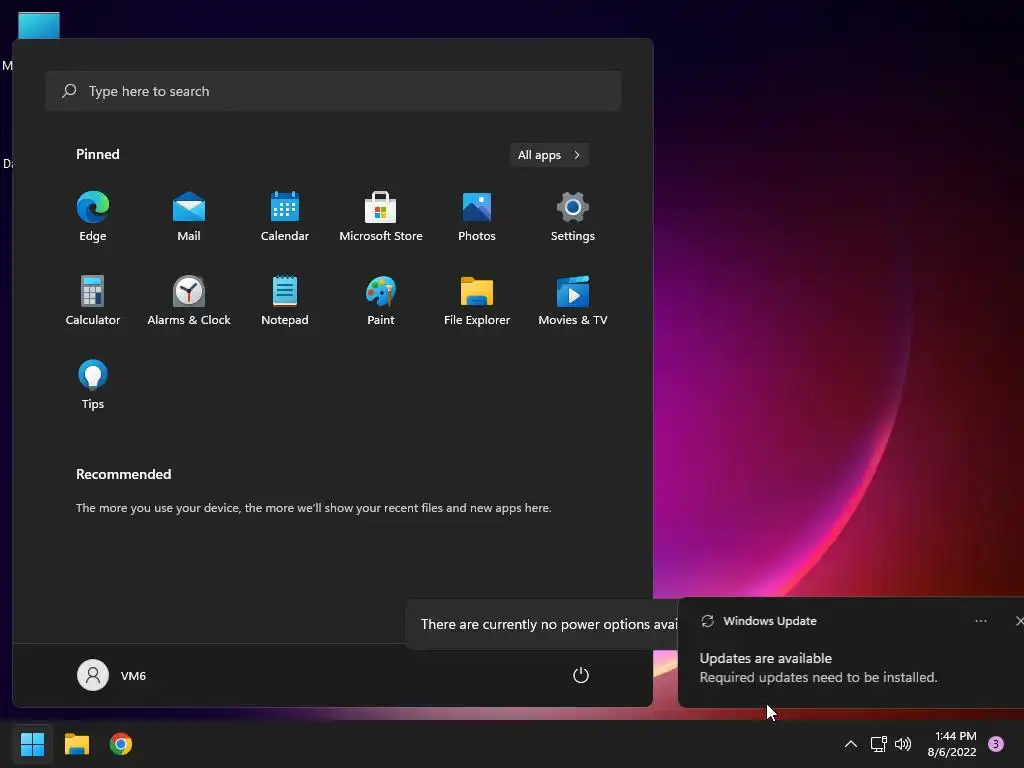Select the desktop icon at top-left
The width and height of the screenshot is (1024, 768).
[39, 26]
